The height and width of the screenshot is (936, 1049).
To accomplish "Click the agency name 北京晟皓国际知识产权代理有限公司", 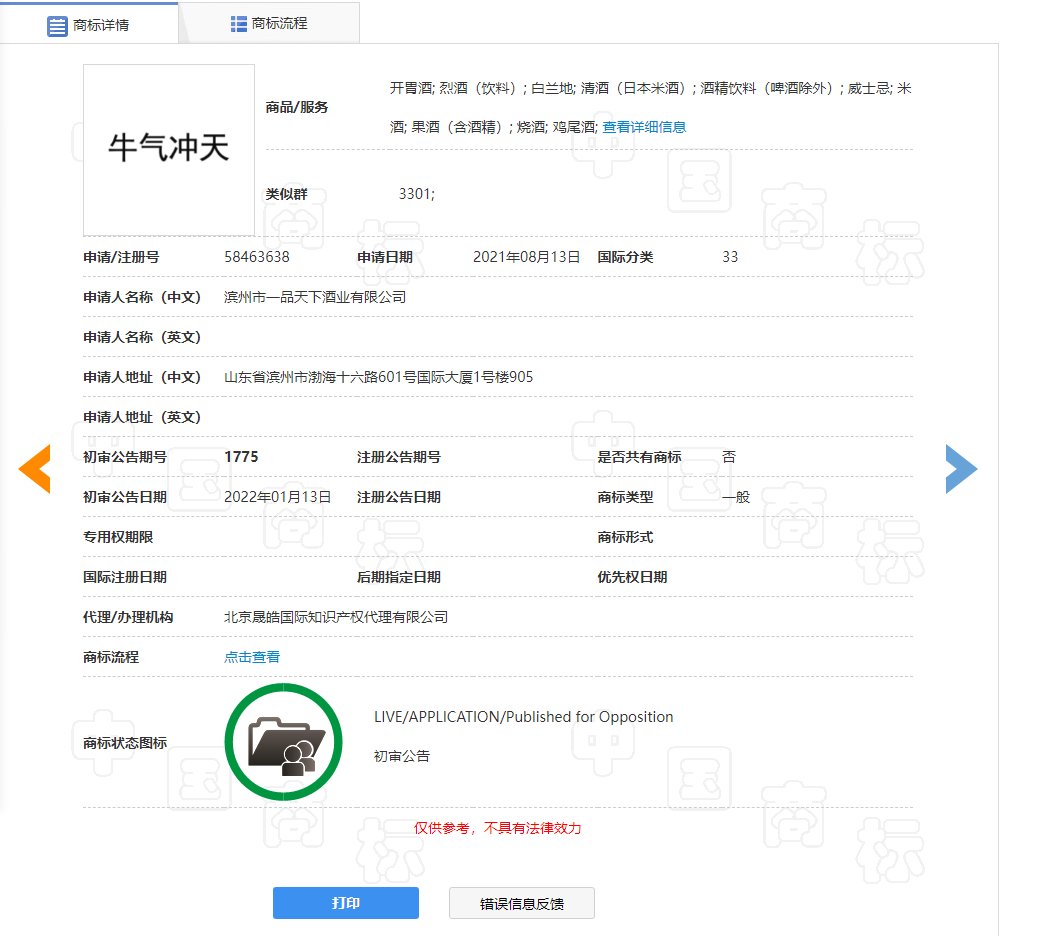I will [x=336, y=617].
